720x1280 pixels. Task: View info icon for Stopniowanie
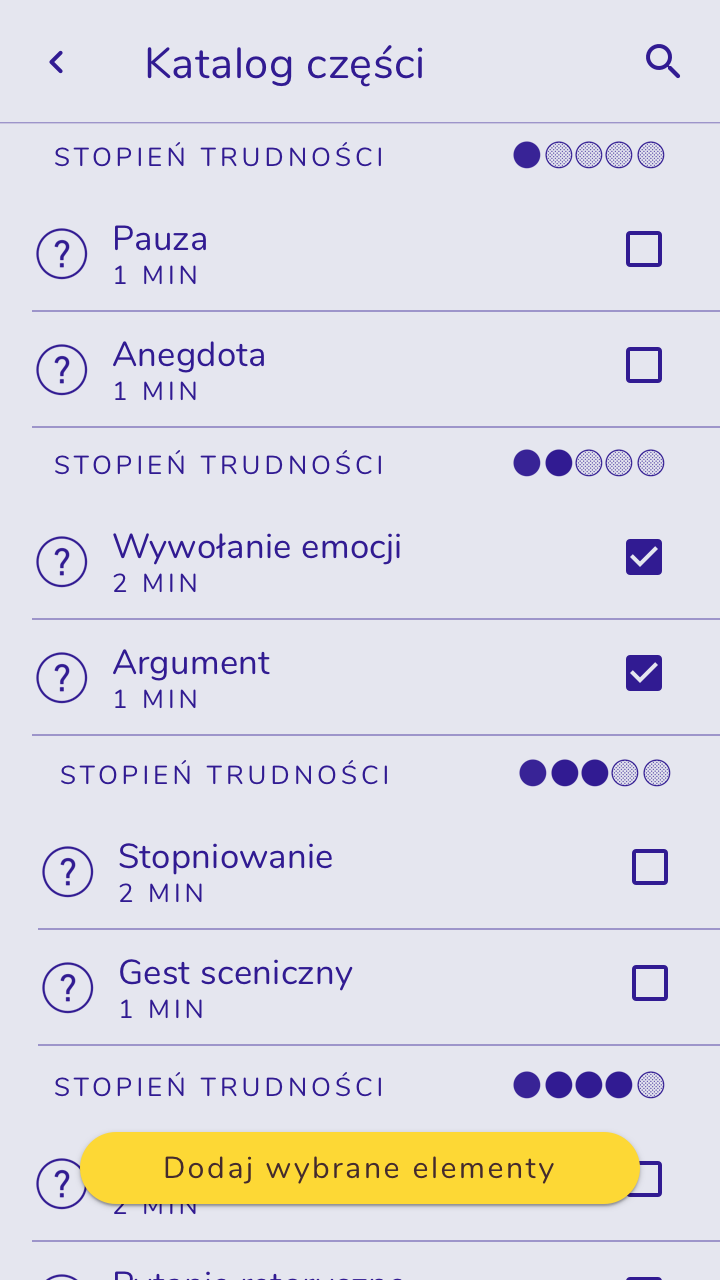pyautogui.click(x=68, y=872)
